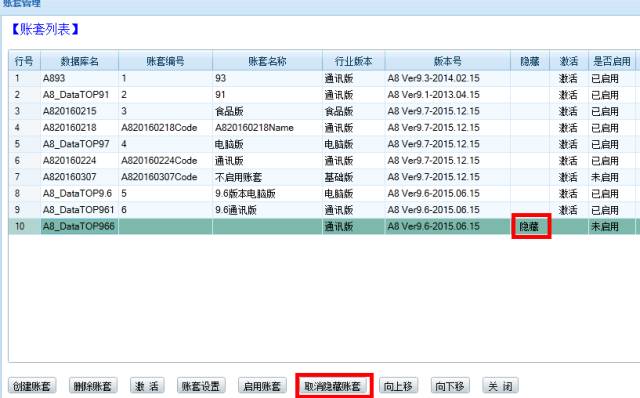Move the row up with 向上移
The height and width of the screenshot is (398, 640).
pyautogui.click(x=398, y=386)
